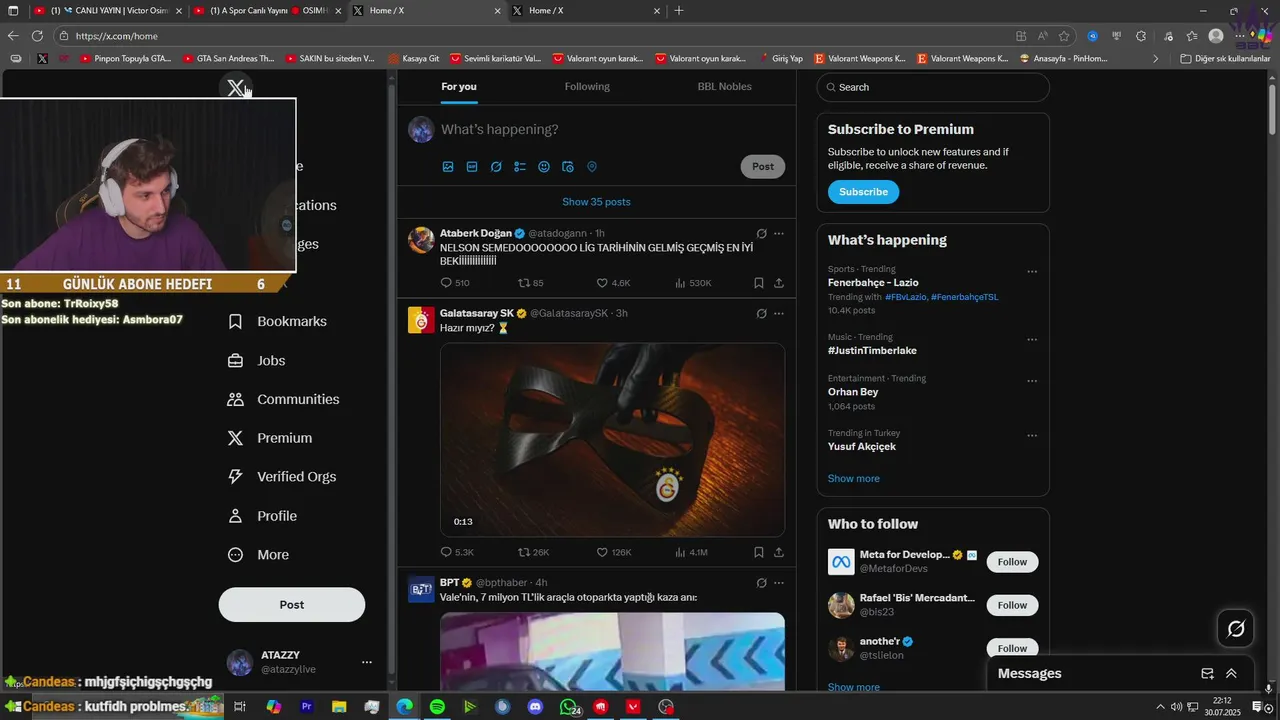Add media to the new post
The height and width of the screenshot is (720, 1280).
coord(448,167)
